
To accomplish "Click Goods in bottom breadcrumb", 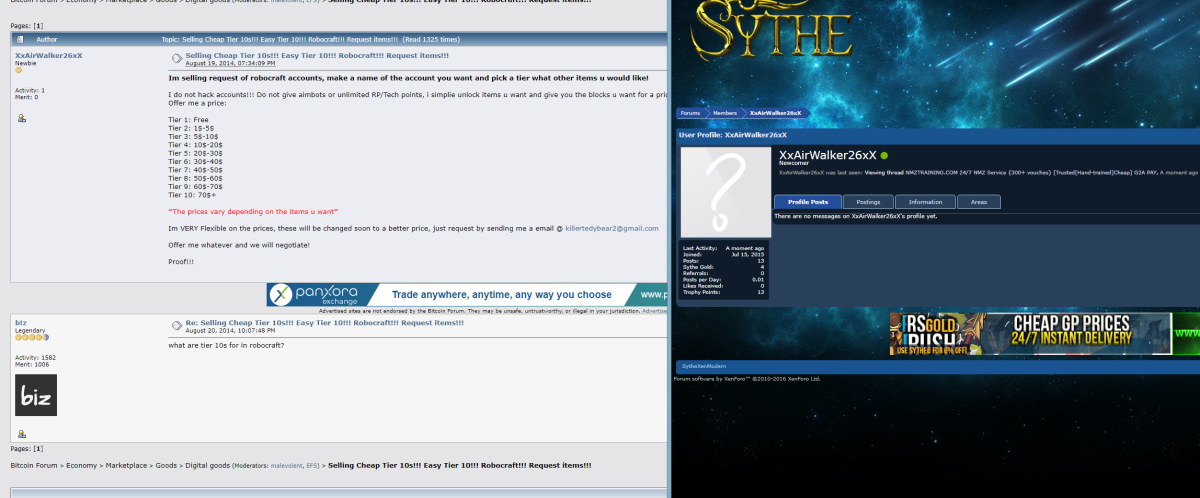I will [x=164, y=465].
